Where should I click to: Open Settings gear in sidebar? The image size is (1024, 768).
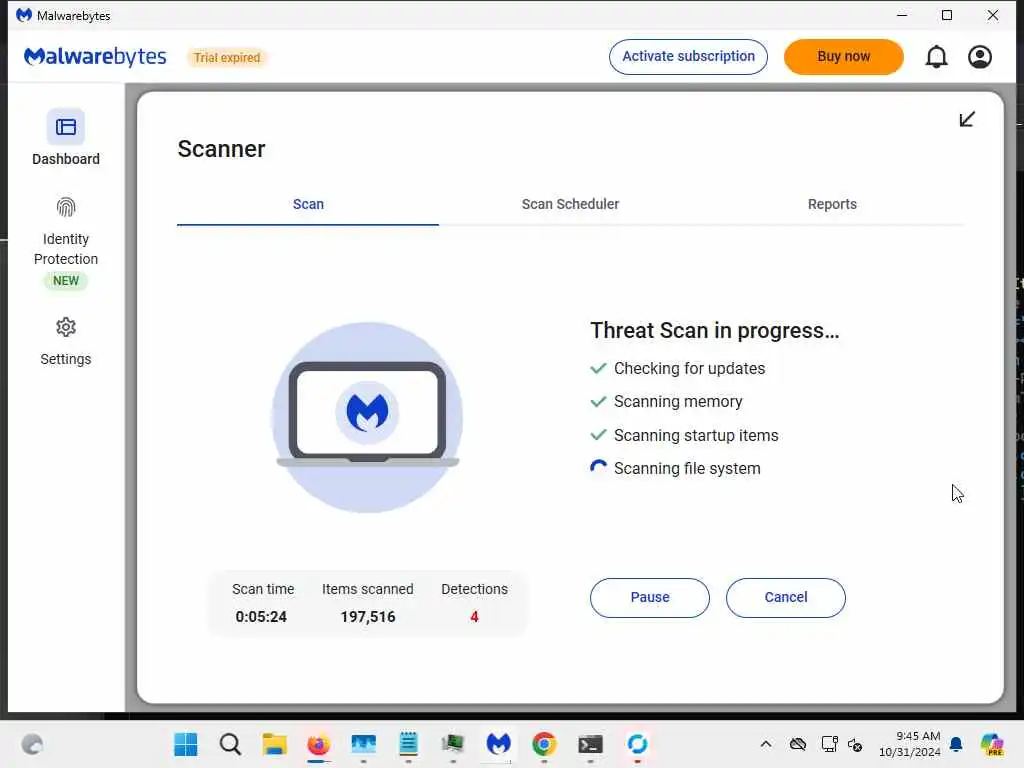[65, 327]
